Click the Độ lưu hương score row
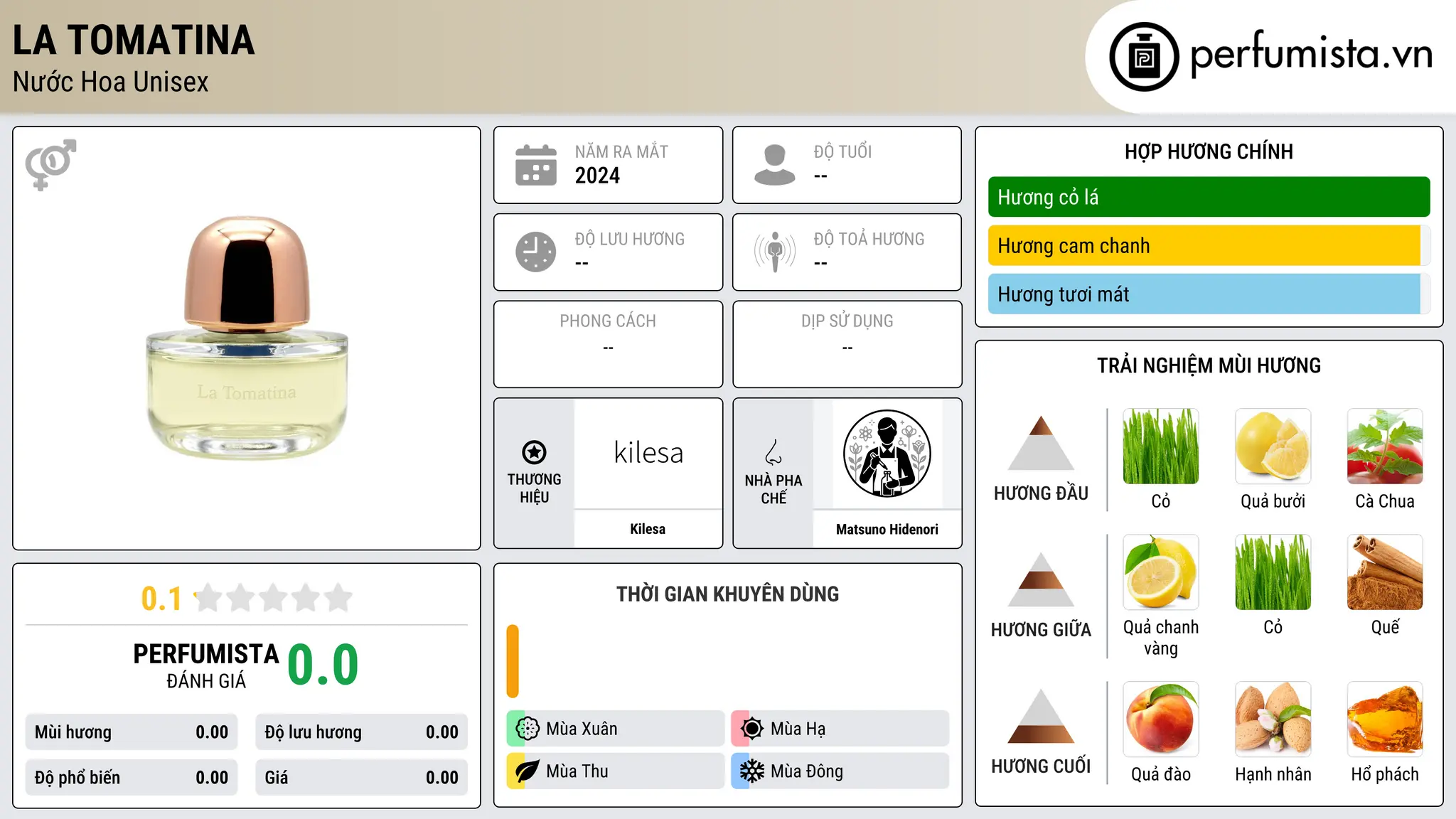Image resolution: width=1456 pixels, height=819 pixels. click(362, 732)
